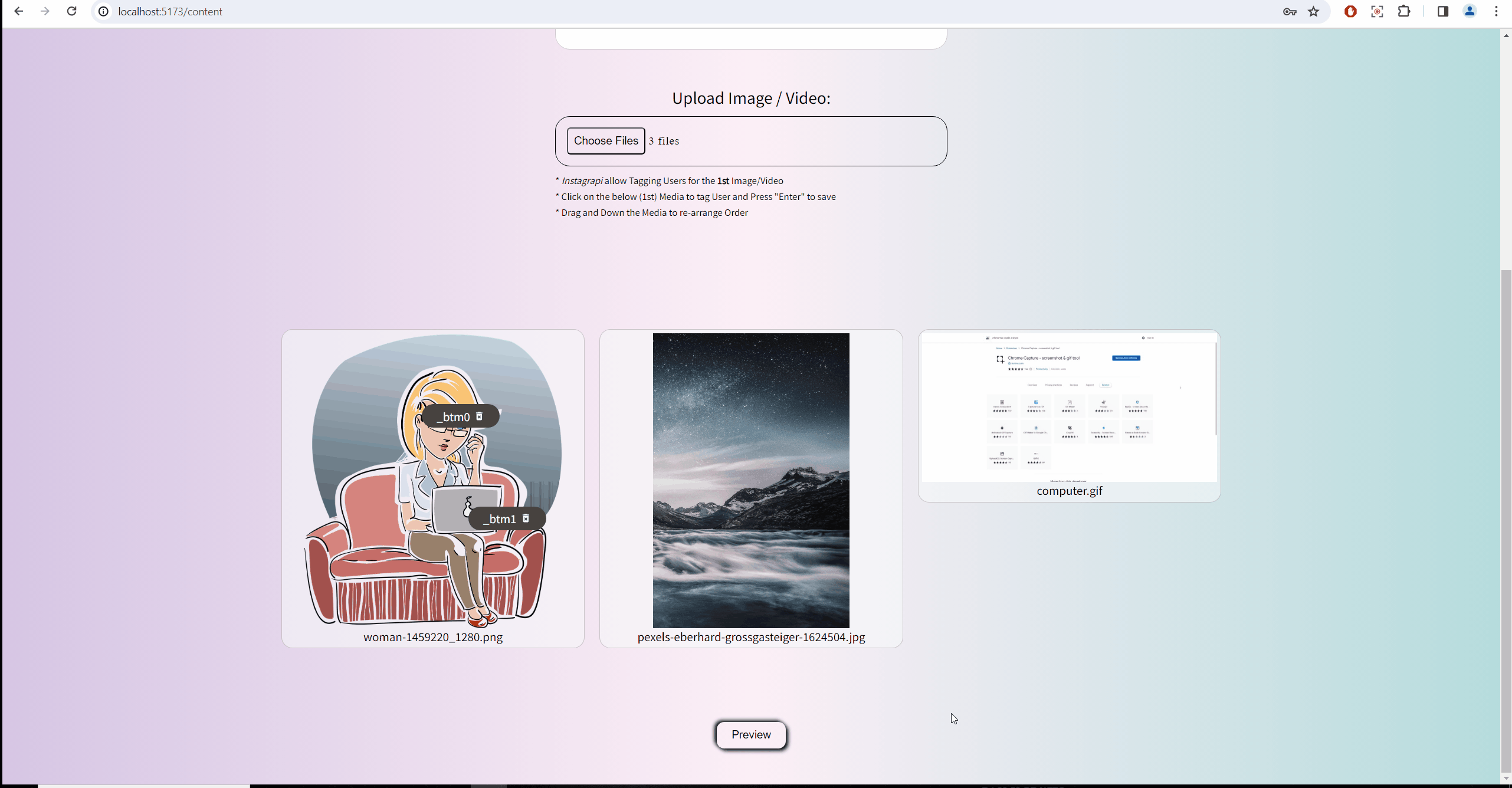Open the saved passwords key icon
Screen dimensions: 1512x788
pos(1290,11)
